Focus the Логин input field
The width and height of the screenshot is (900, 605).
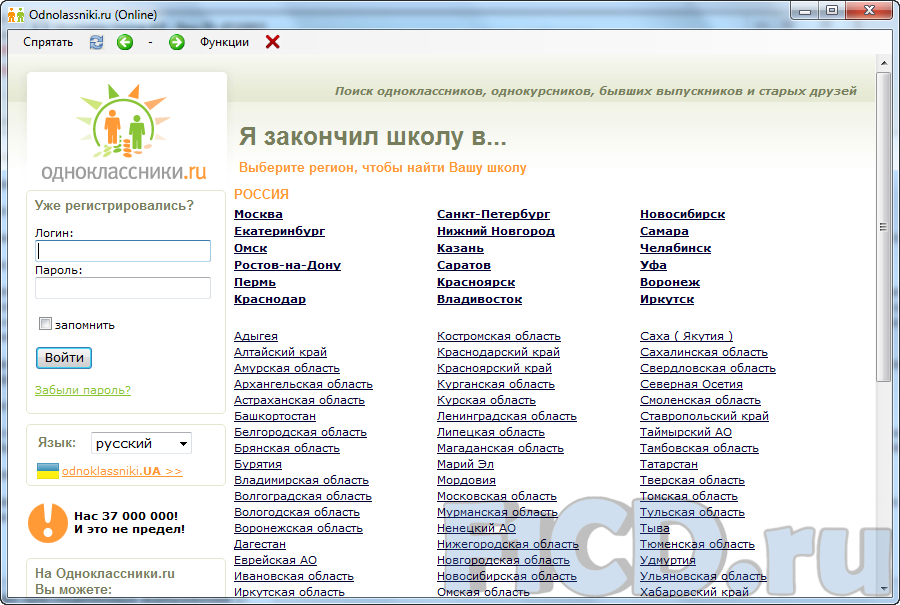tap(123, 251)
